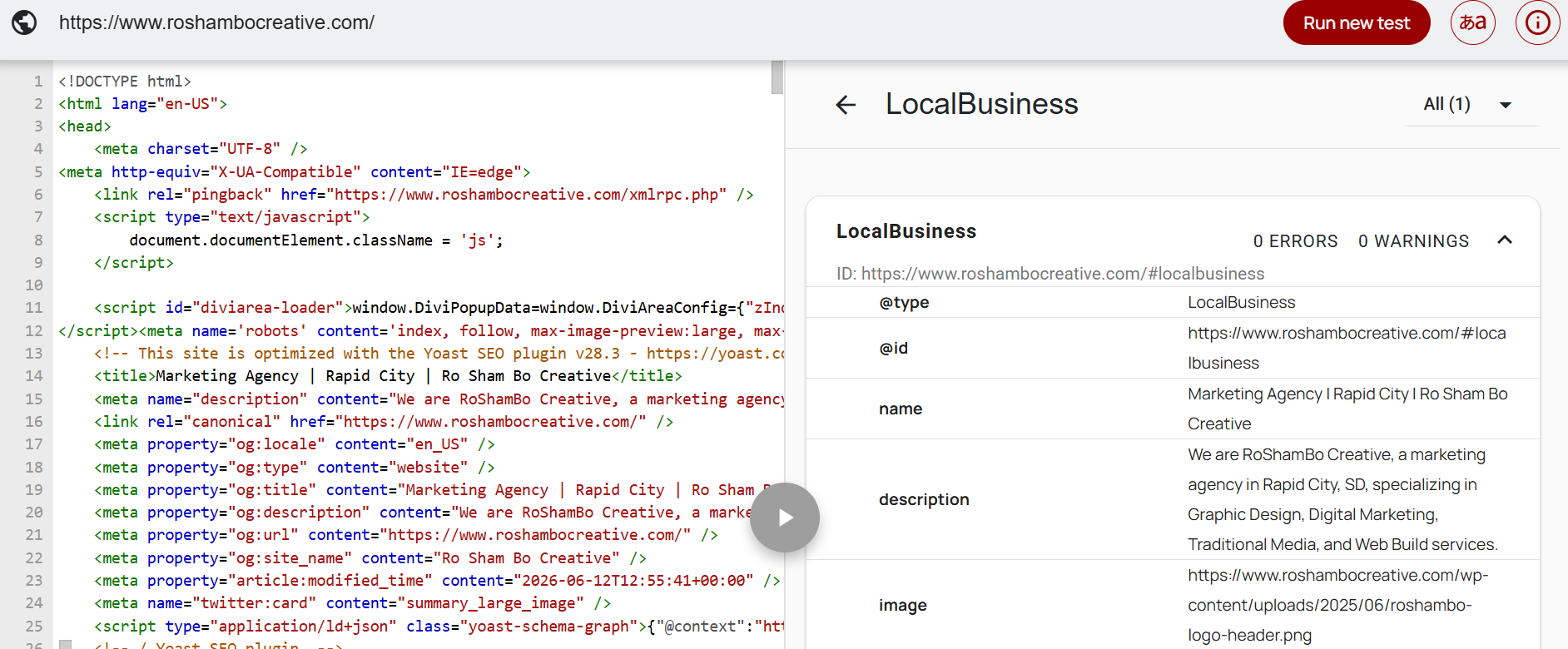Open the language selector icon
Image resolution: width=1568 pixels, height=649 pixels.
point(1473,22)
